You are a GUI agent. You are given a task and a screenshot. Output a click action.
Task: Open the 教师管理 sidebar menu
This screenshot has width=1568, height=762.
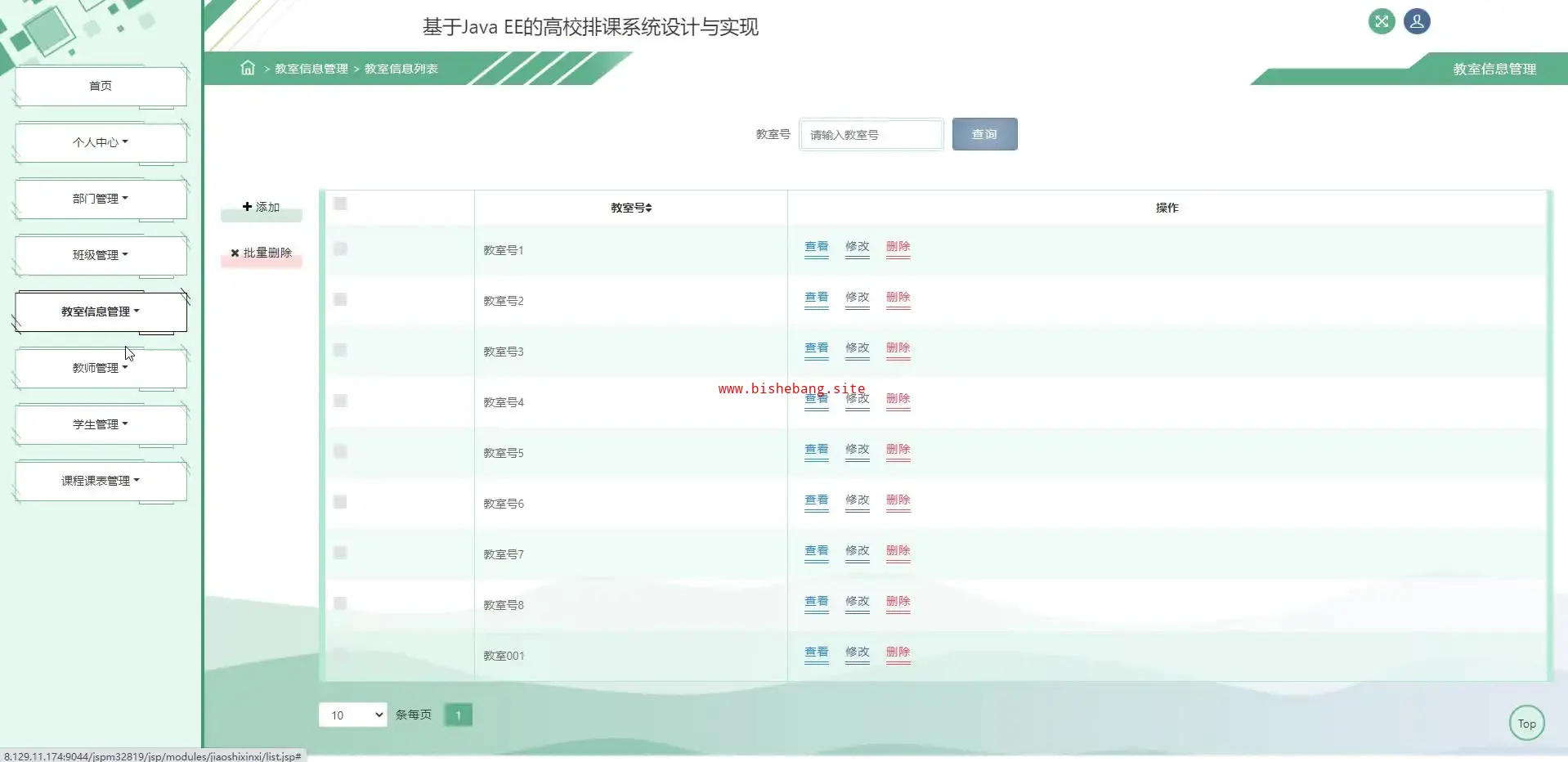click(101, 368)
